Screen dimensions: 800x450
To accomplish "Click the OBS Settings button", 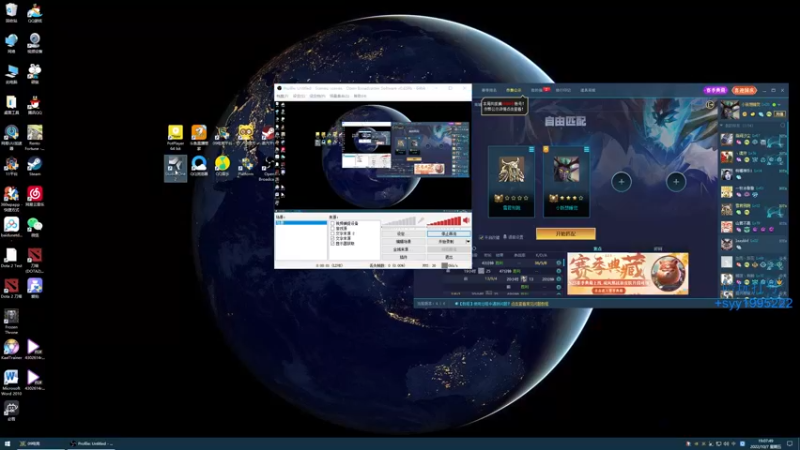I will [x=403, y=234].
